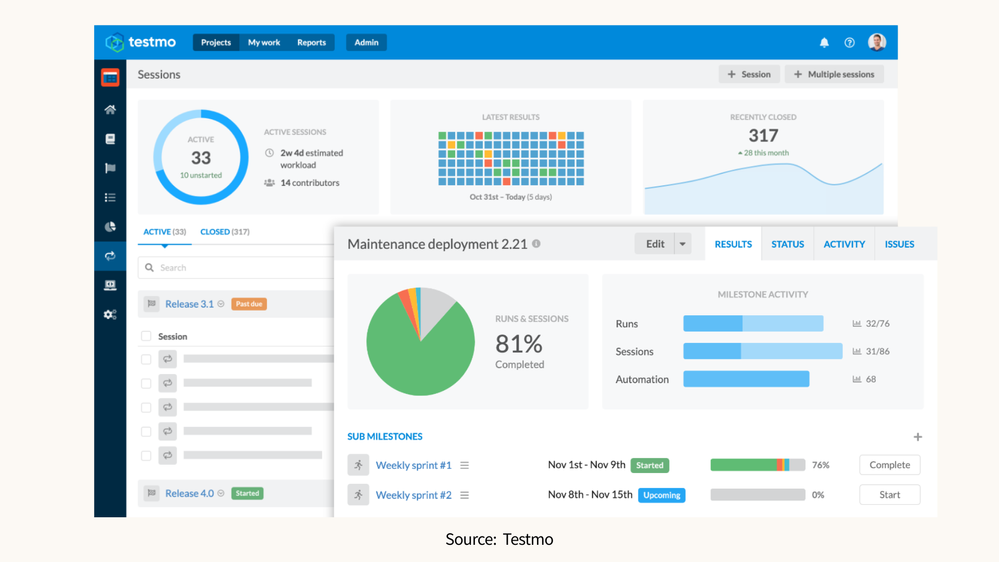
Task: Click the Weekly sprint #1 runner icon
Action: coord(358,465)
